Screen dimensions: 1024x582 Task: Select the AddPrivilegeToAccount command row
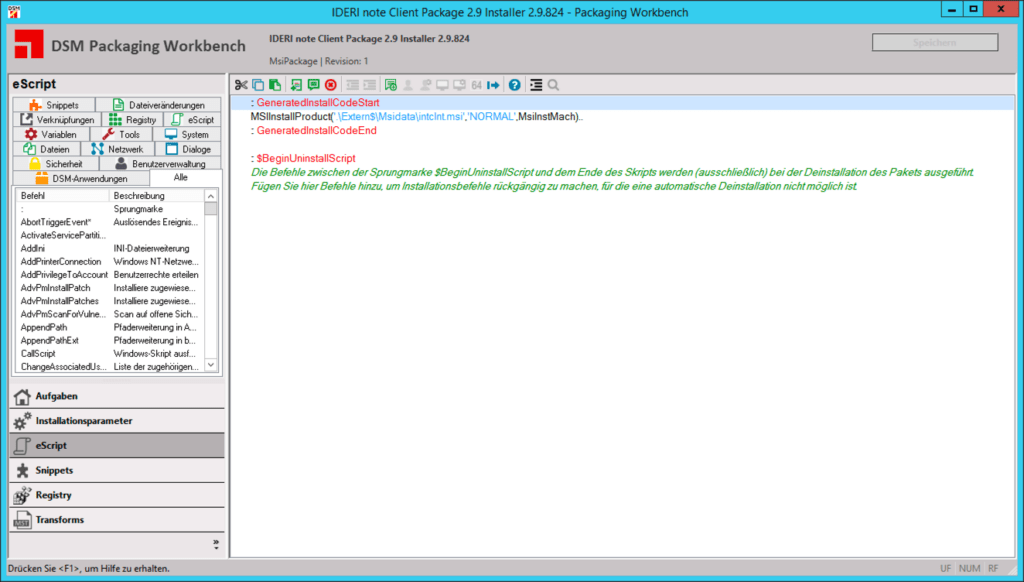click(110, 275)
